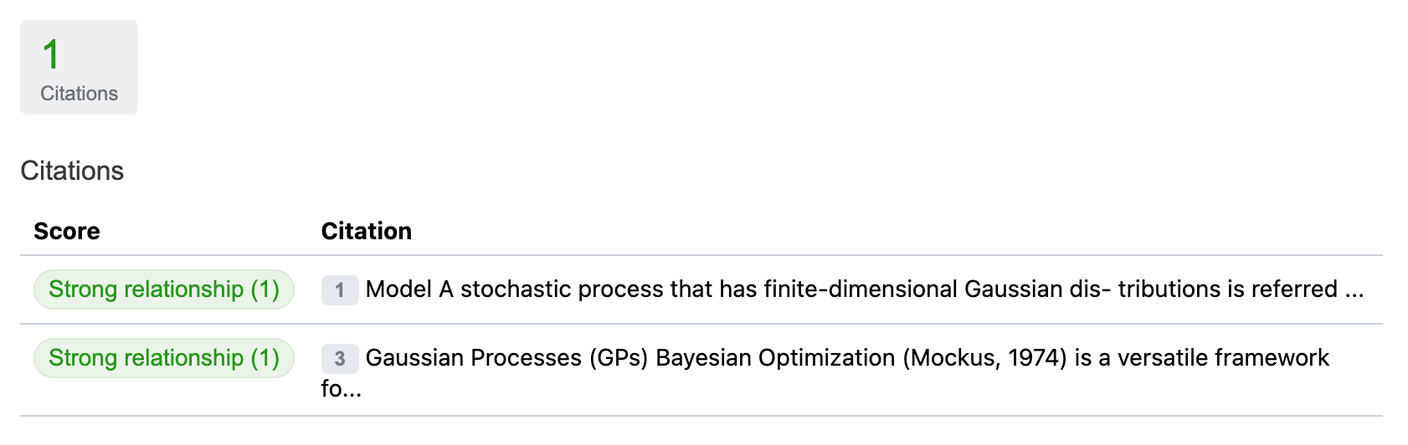Sort by the Score column header

click(x=67, y=231)
